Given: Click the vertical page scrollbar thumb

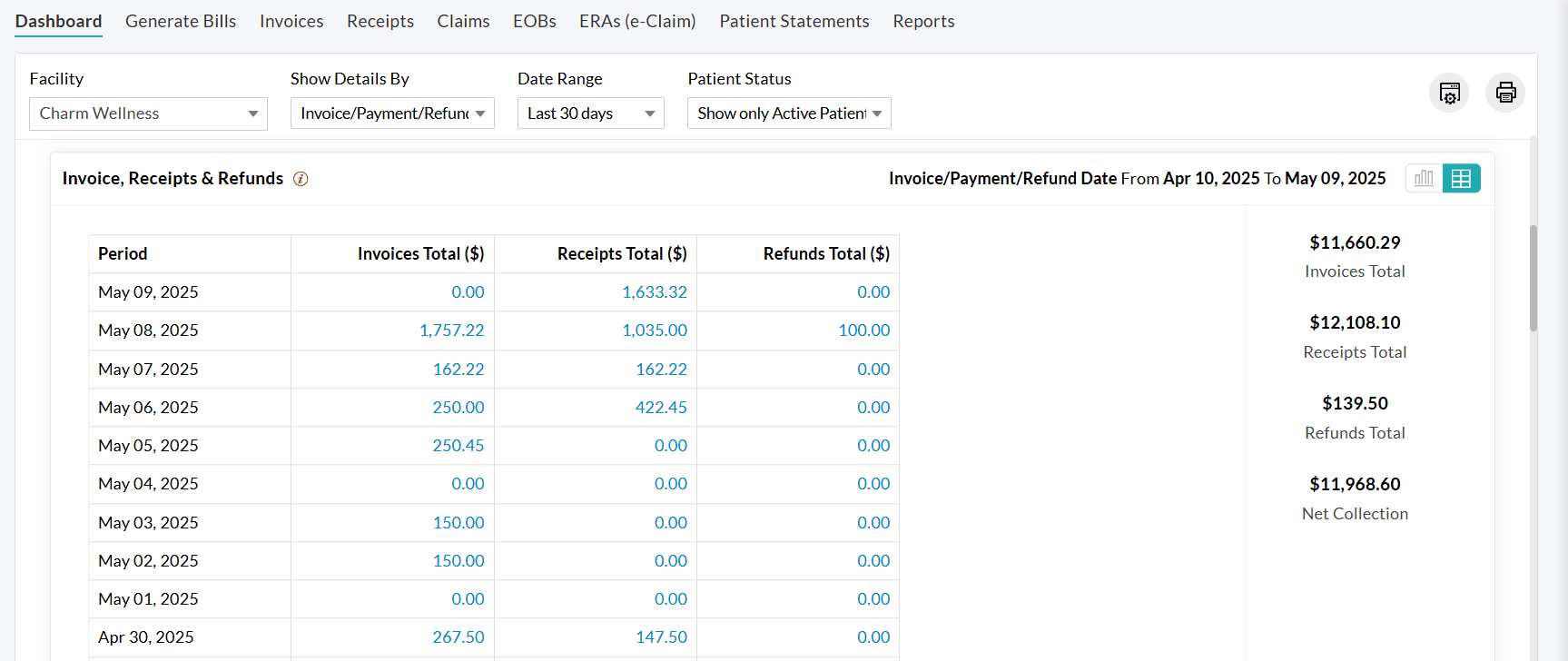Looking at the screenshot, I should [x=1533, y=278].
